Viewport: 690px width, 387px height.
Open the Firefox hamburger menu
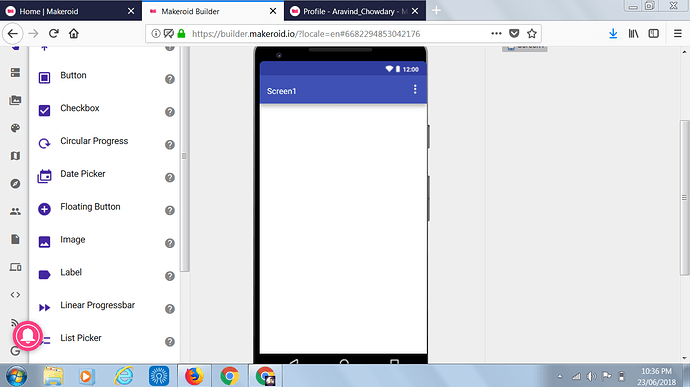click(x=678, y=33)
